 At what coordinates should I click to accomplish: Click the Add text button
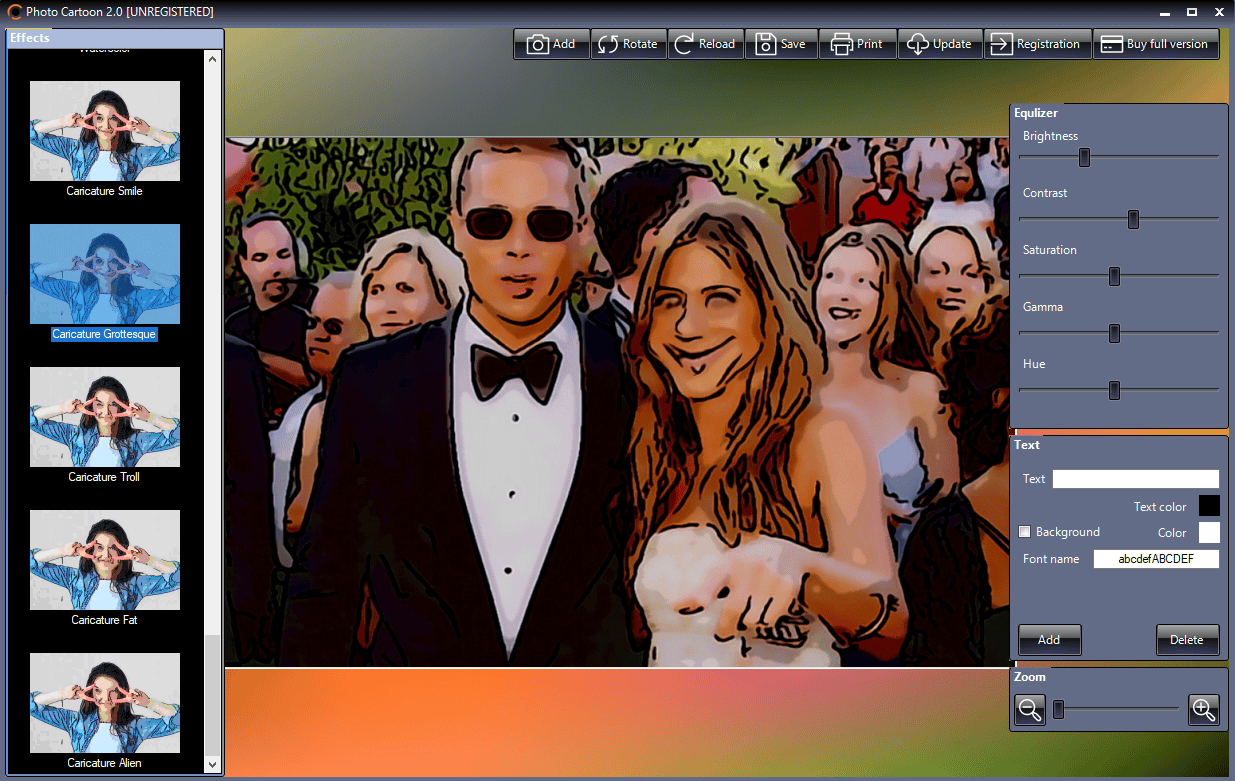[x=1049, y=640]
